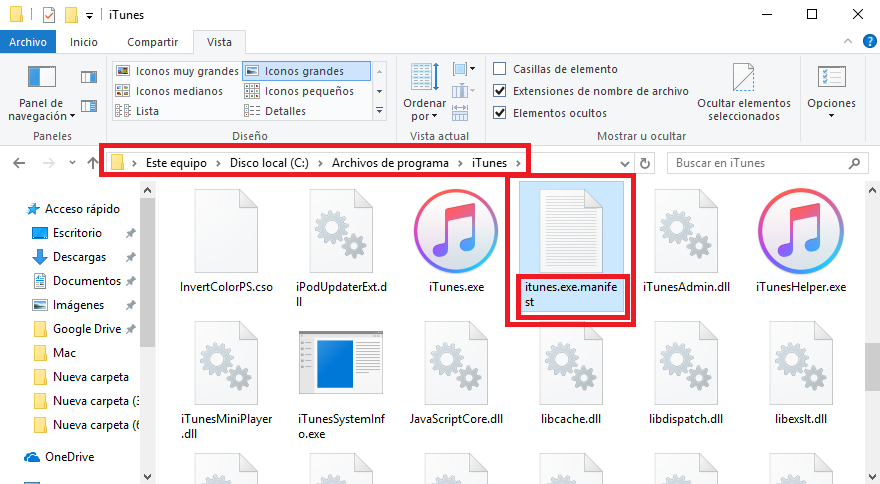Switch to the Compartir tab
This screenshot has height=484, width=880.
(152, 42)
